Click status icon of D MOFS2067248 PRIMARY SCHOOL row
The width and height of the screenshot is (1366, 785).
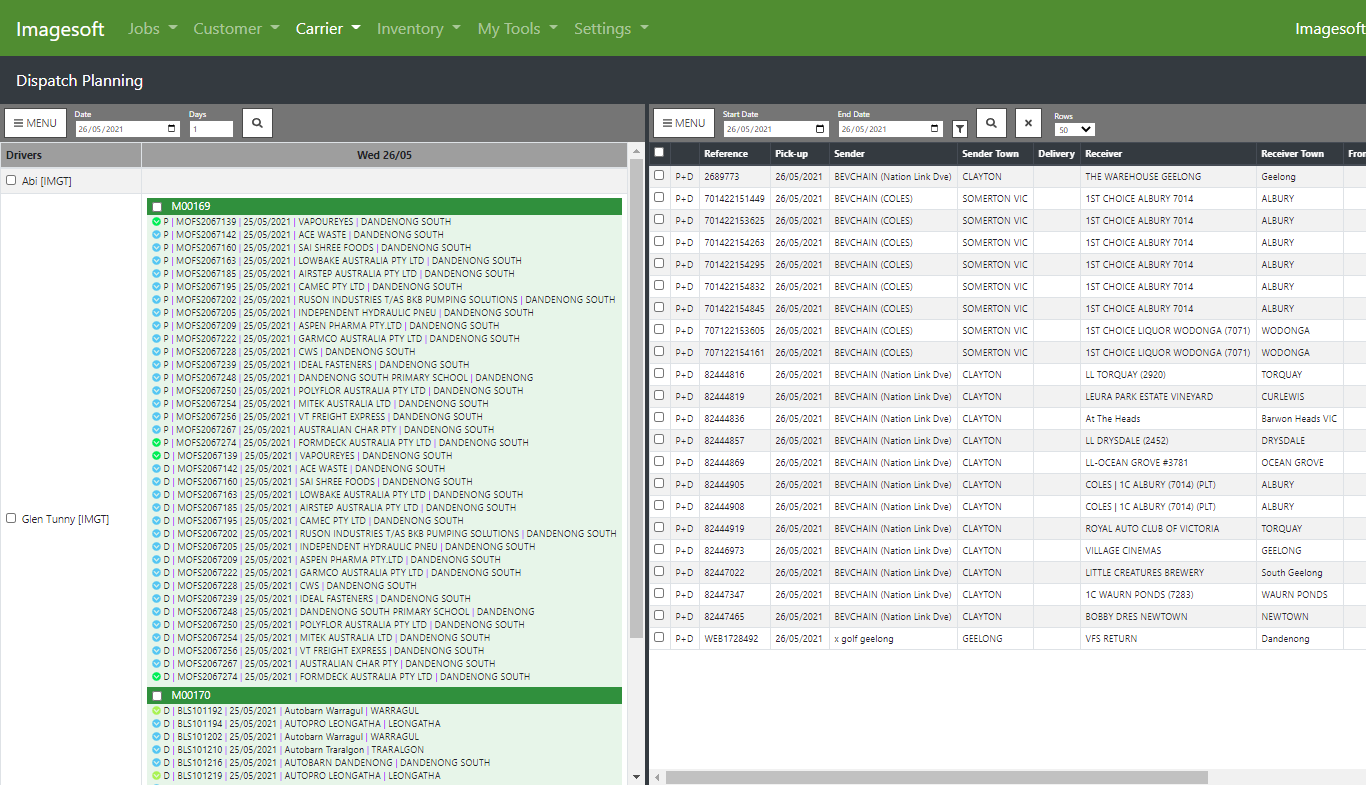pos(157,611)
